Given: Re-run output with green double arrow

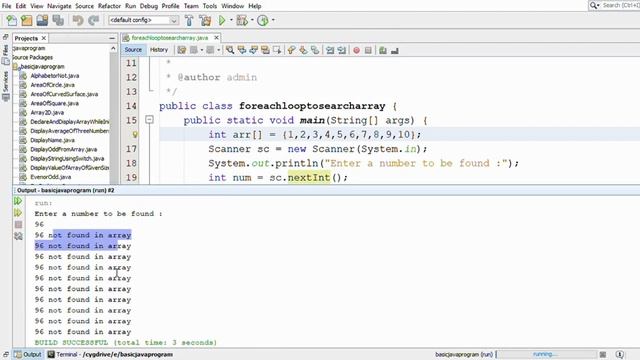Looking at the screenshot, I should 18,201.
